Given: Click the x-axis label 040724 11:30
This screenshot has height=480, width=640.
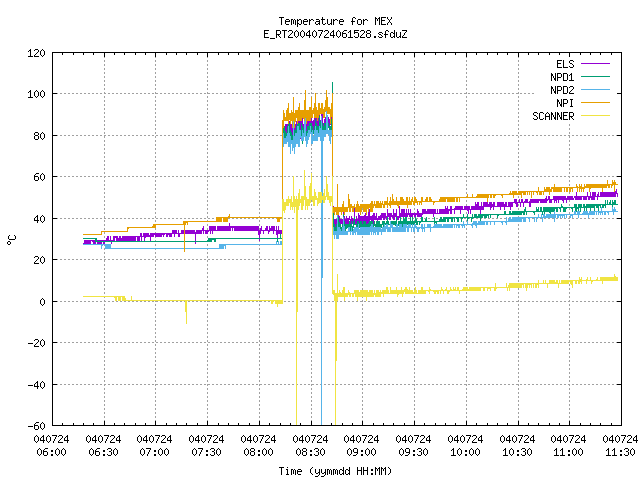Looking at the screenshot, I should (620, 446).
